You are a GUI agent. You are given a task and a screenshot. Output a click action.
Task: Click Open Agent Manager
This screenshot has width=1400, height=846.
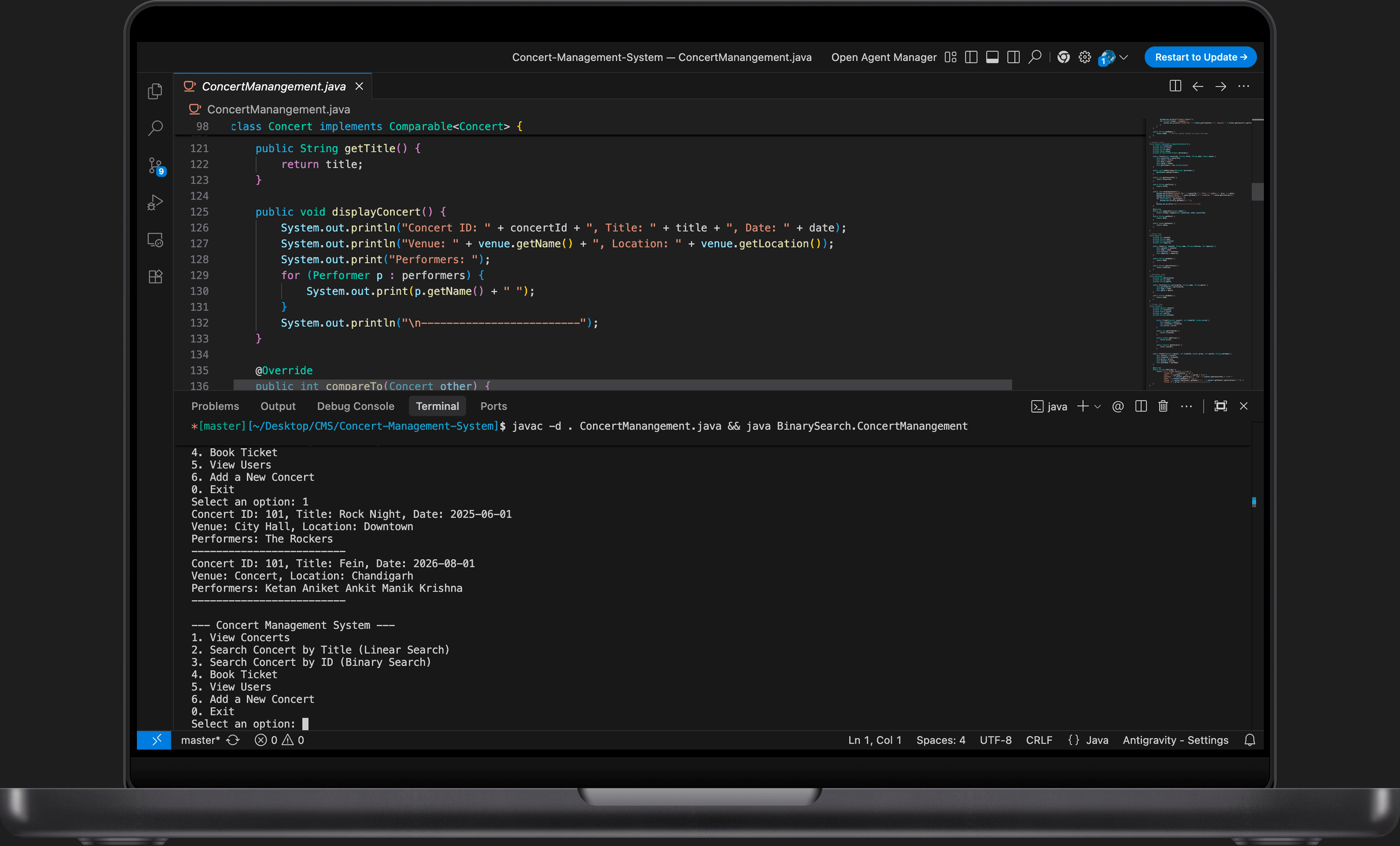[x=883, y=57]
